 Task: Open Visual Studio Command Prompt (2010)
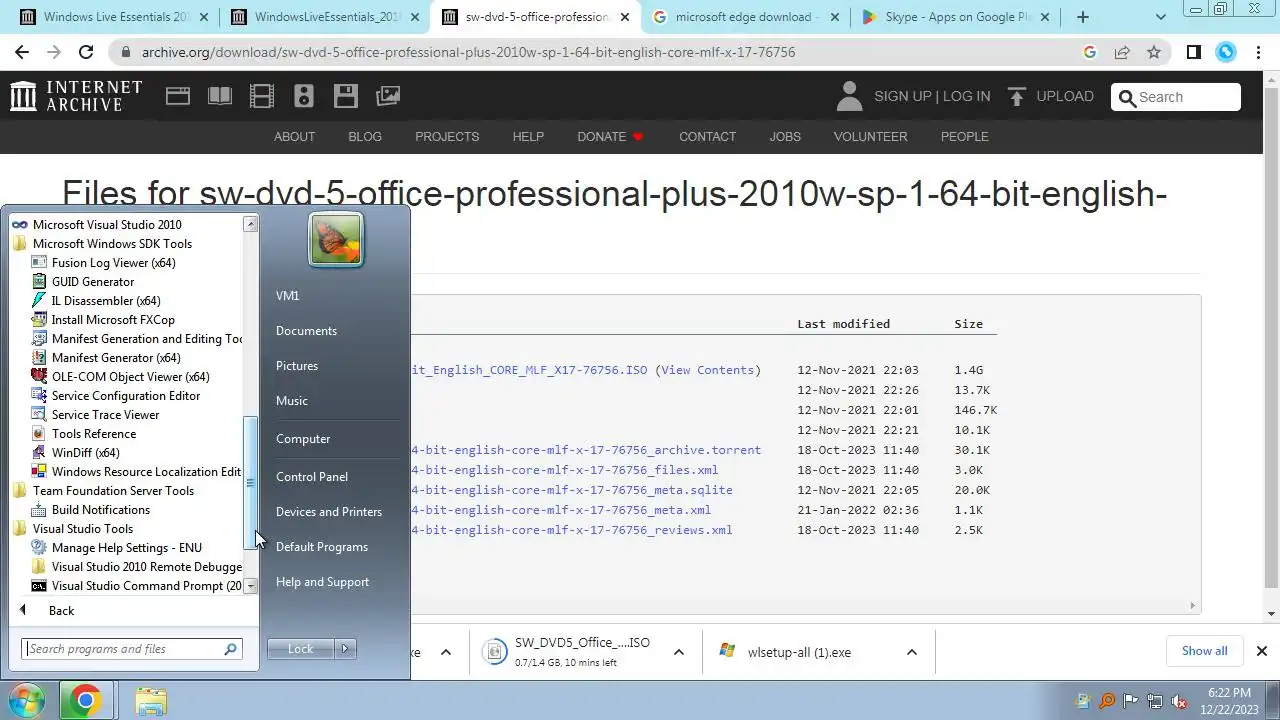tap(137, 586)
